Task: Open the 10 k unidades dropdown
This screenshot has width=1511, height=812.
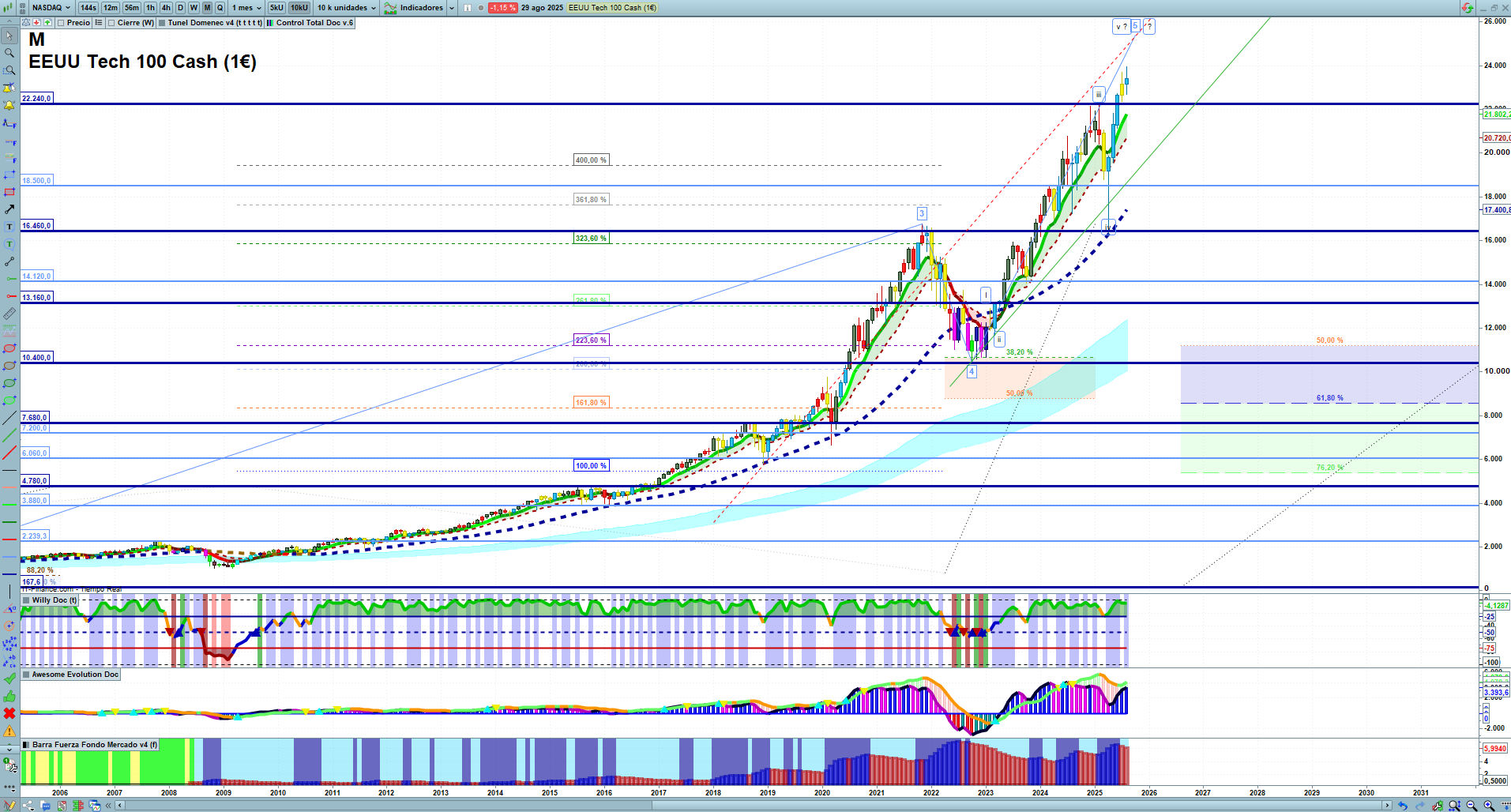Action: click(x=347, y=8)
